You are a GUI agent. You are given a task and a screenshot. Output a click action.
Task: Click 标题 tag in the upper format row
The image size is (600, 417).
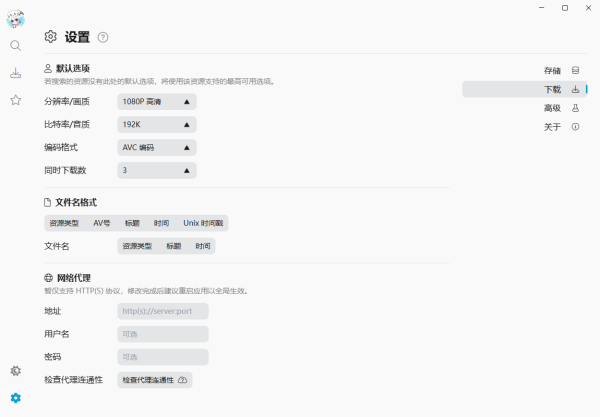pos(132,223)
